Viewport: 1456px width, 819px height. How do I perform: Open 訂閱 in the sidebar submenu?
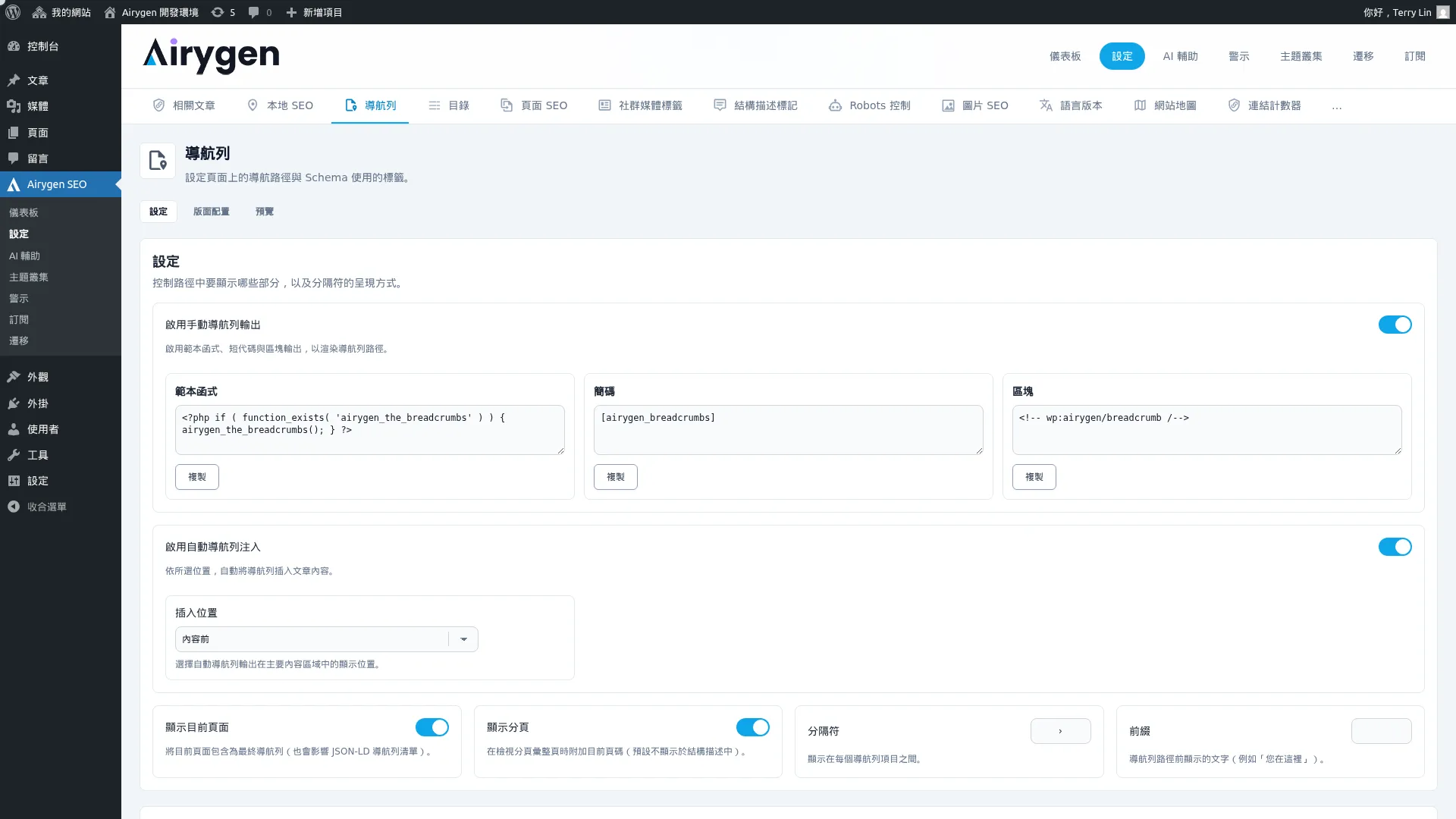(19, 320)
